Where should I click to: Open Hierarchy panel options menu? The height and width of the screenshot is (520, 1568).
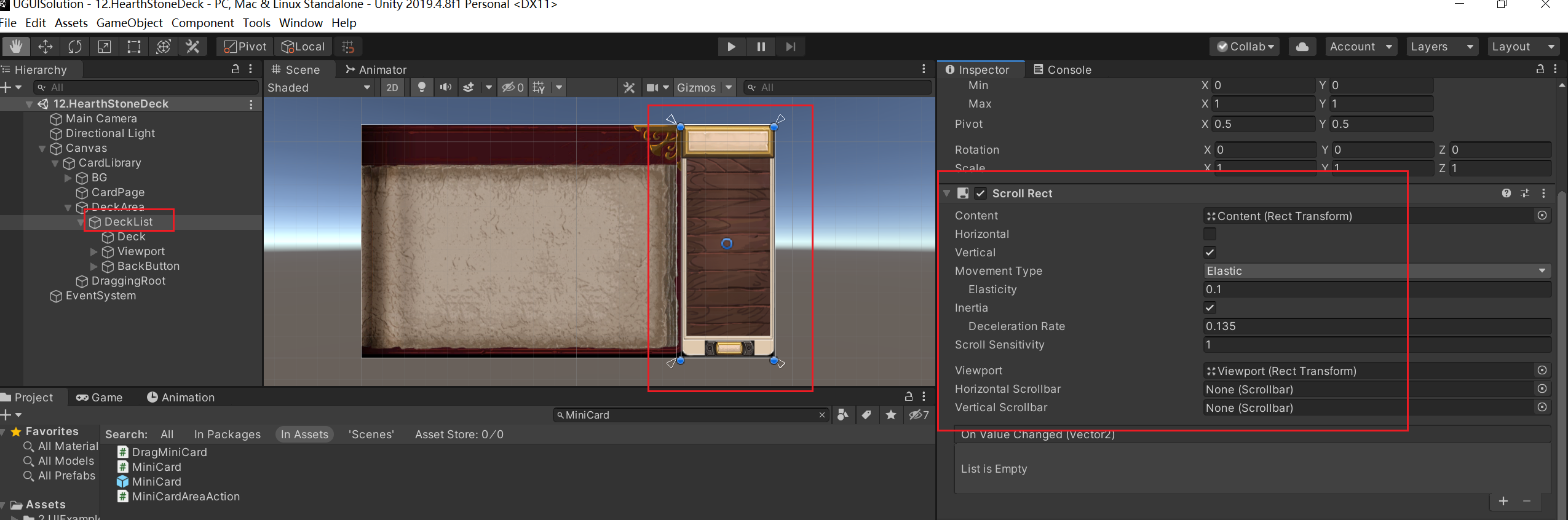(250, 69)
